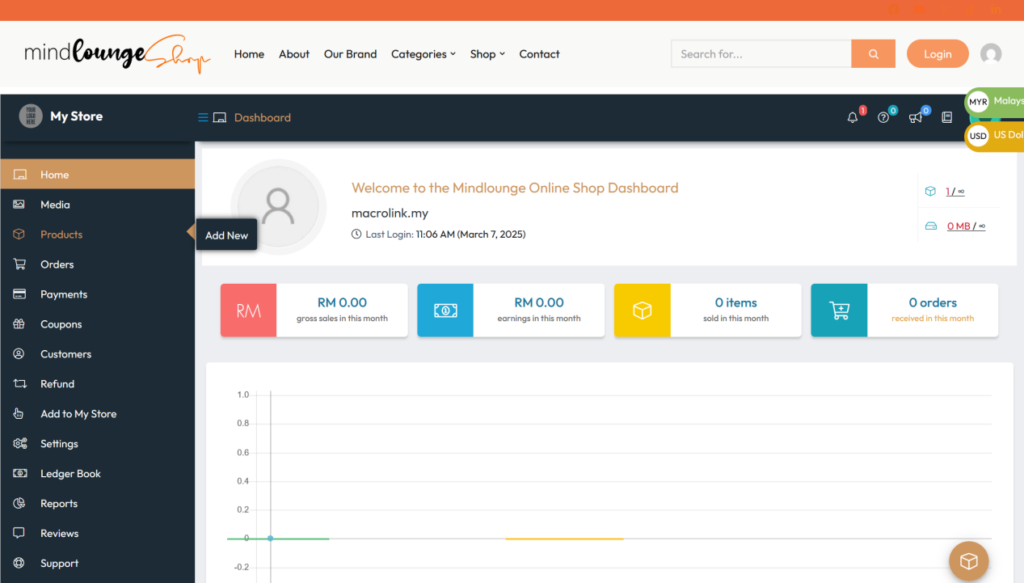
Task: Click the My Store logo icon
Action: coord(30,116)
